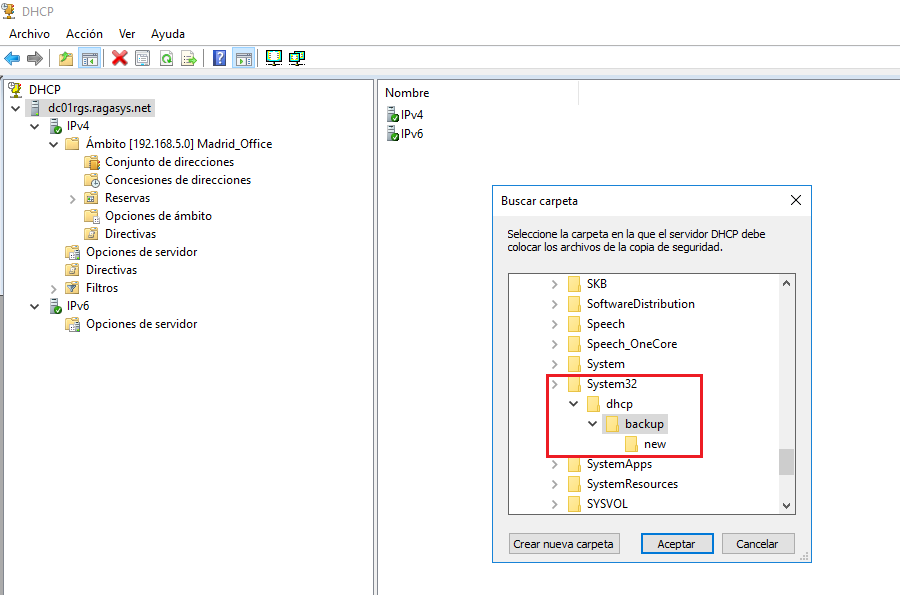This screenshot has width=900, height=595.
Task: Open Help via the question mark icon
Action: pos(218,57)
